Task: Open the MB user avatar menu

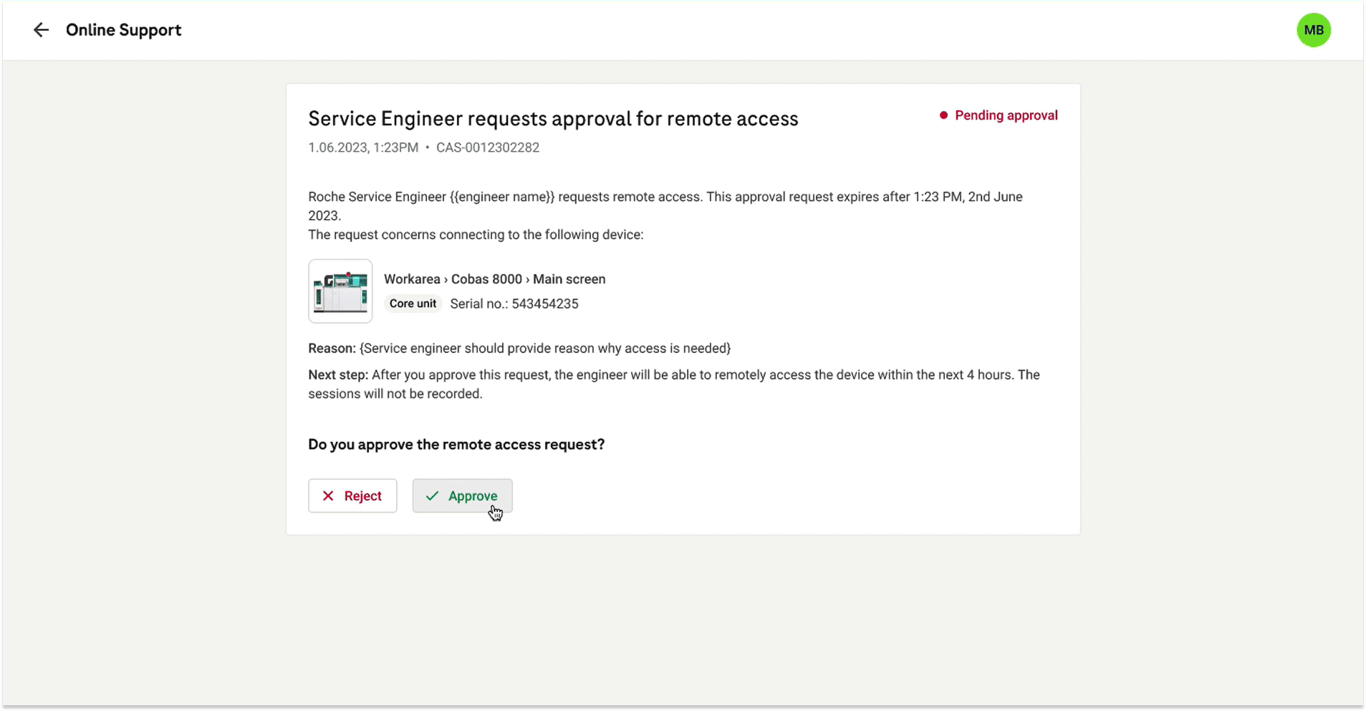Action: 1313,30
